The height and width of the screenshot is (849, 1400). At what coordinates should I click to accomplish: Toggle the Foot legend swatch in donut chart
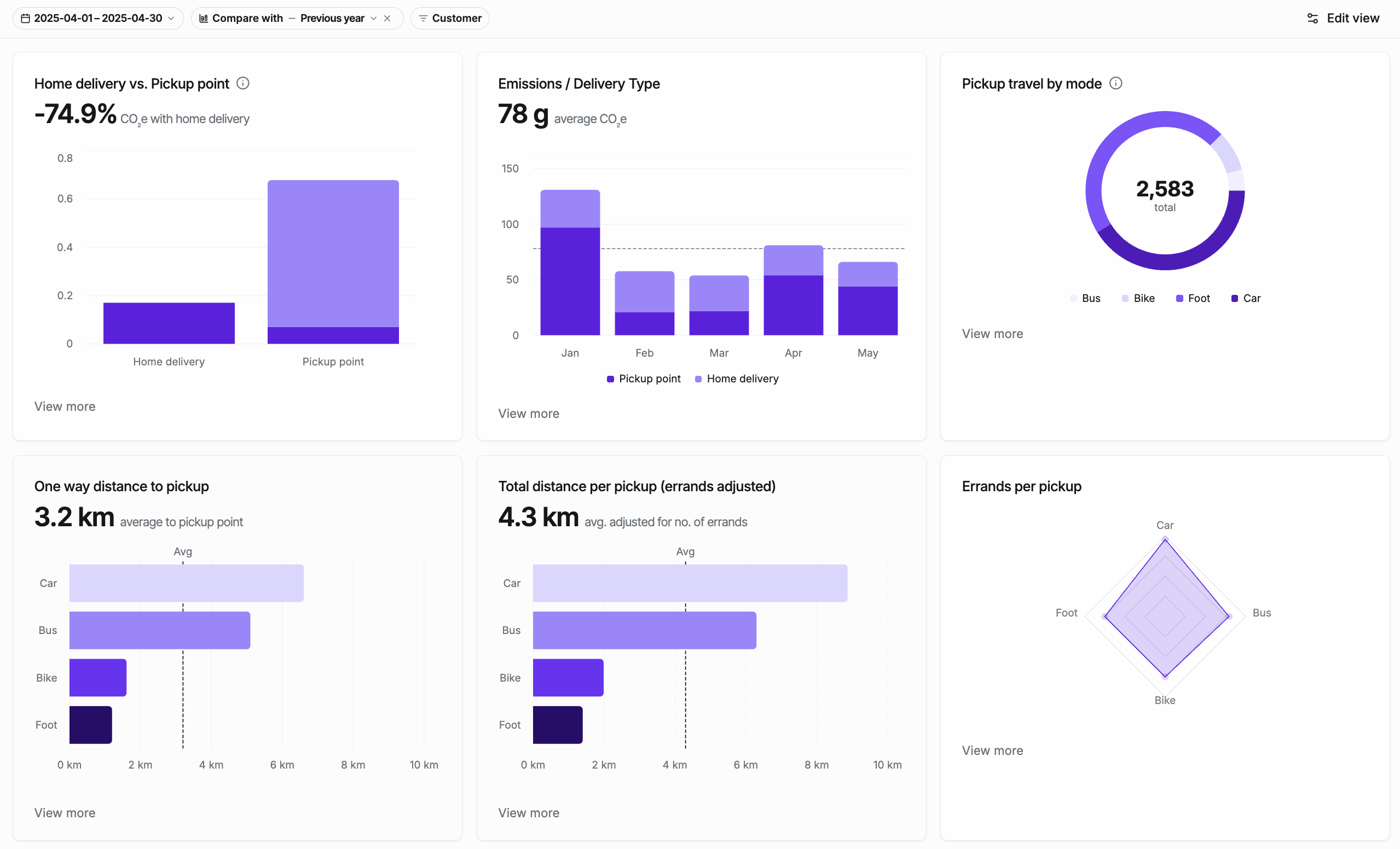coord(1179,299)
